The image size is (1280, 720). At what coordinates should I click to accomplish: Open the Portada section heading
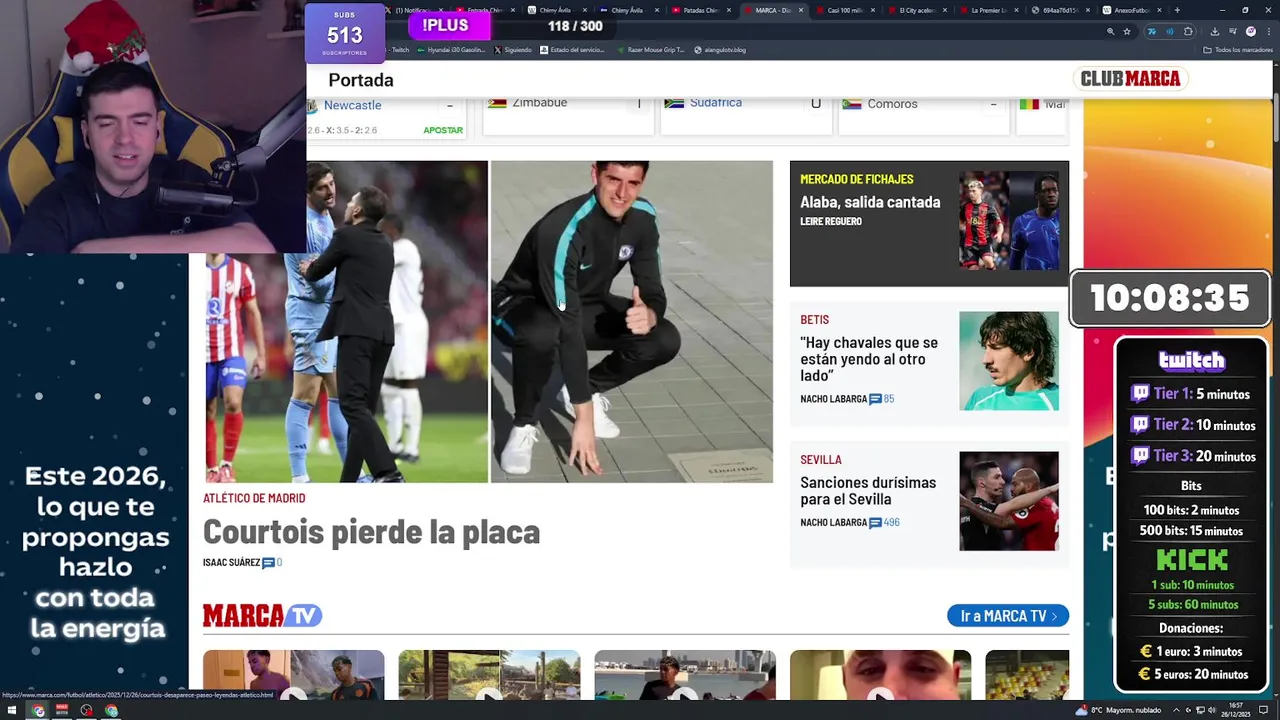[x=361, y=80]
